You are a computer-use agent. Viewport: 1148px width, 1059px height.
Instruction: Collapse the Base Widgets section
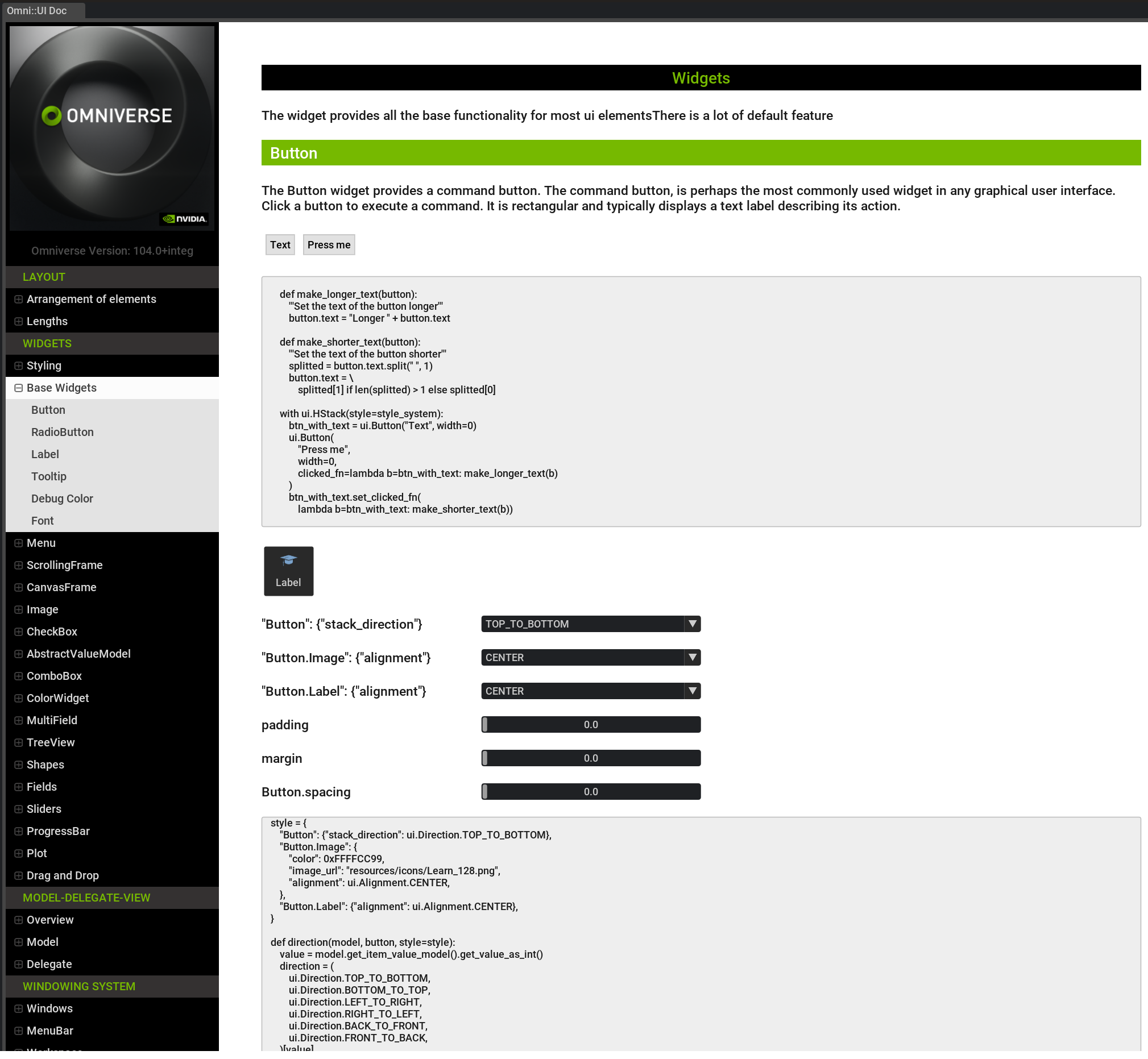tap(18, 387)
